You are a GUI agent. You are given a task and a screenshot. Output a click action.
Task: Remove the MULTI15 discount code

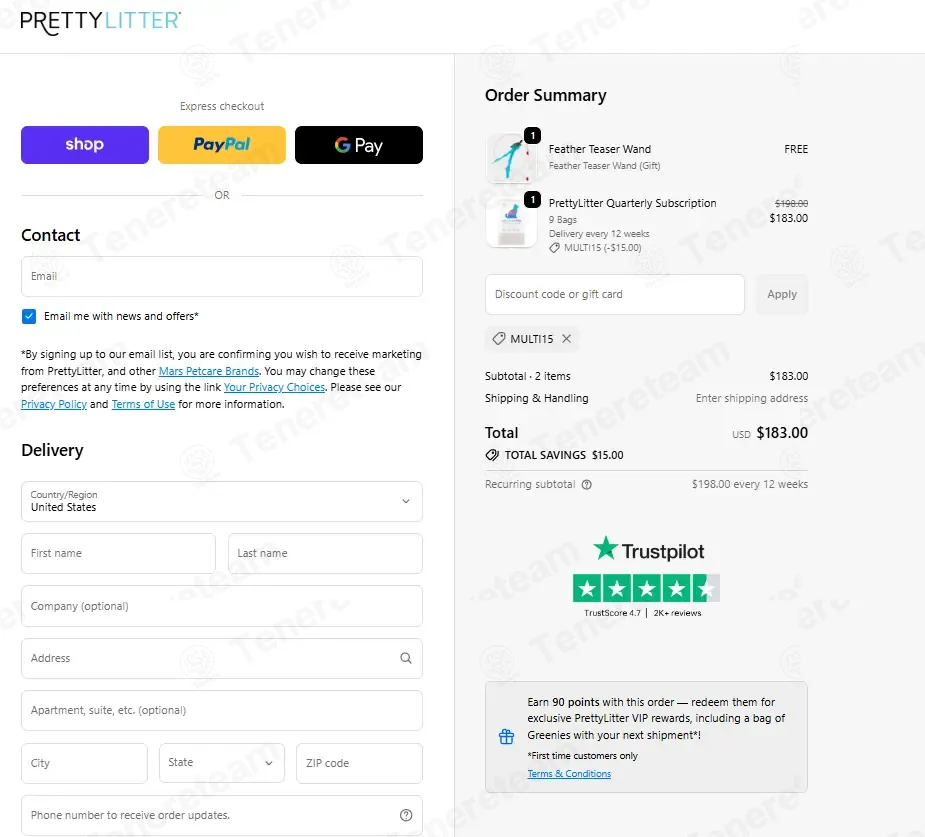566,339
